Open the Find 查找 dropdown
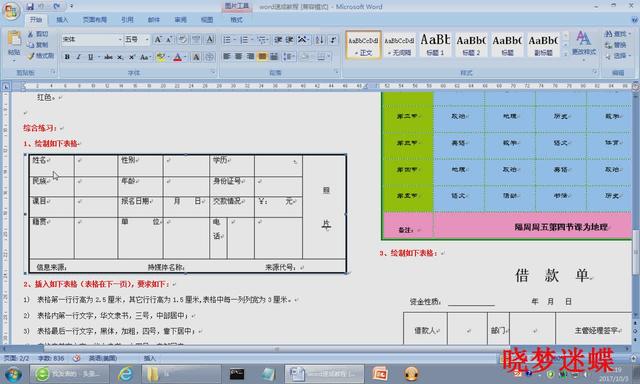 tap(618, 34)
